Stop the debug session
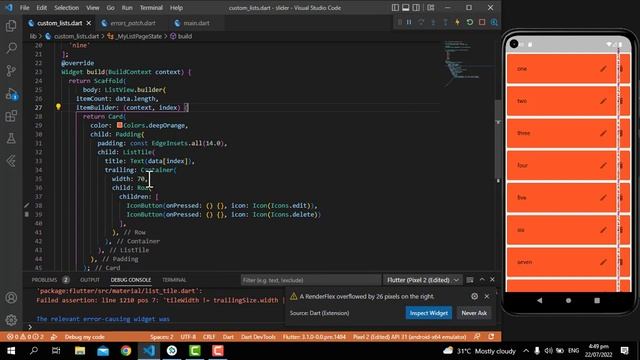The width and height of the screenshot is (640, 360). point(482,22)
